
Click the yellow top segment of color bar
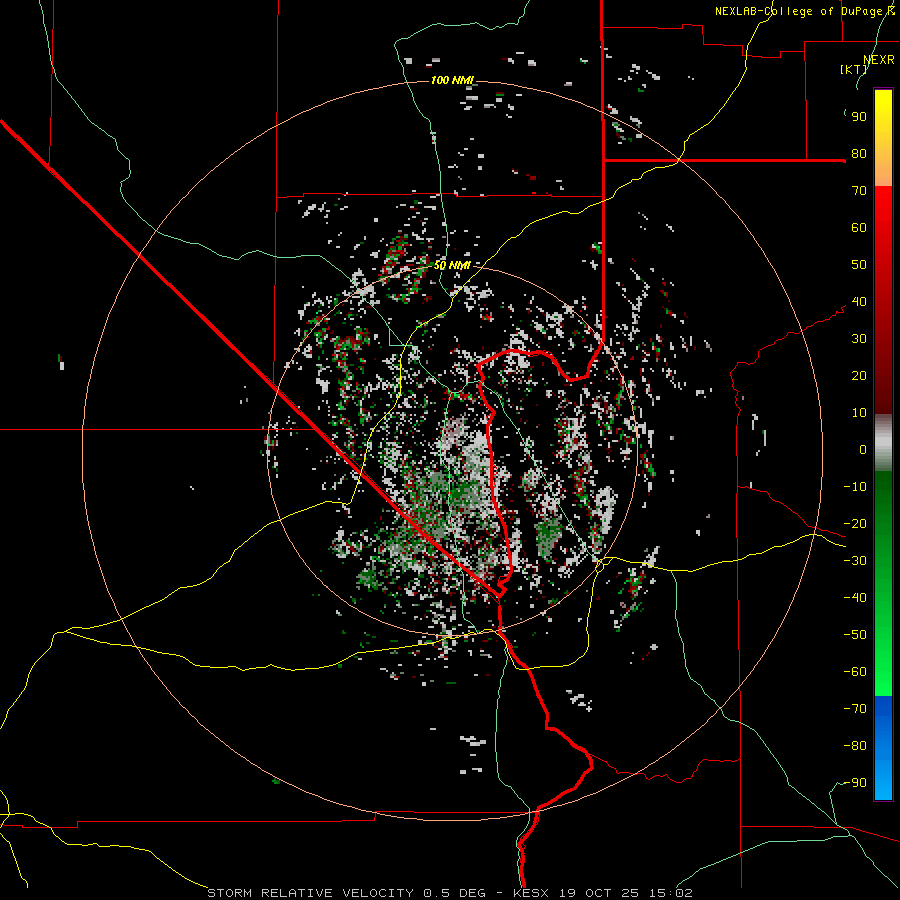(x=883, y=138)
